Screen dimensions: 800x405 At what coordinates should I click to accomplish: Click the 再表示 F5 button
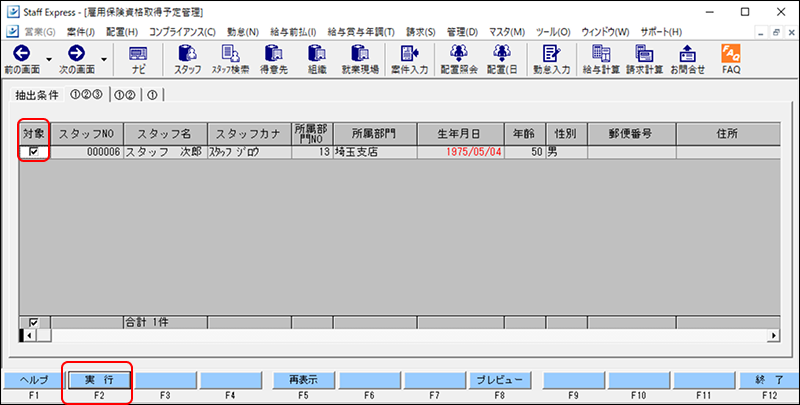tap(303, 380)
